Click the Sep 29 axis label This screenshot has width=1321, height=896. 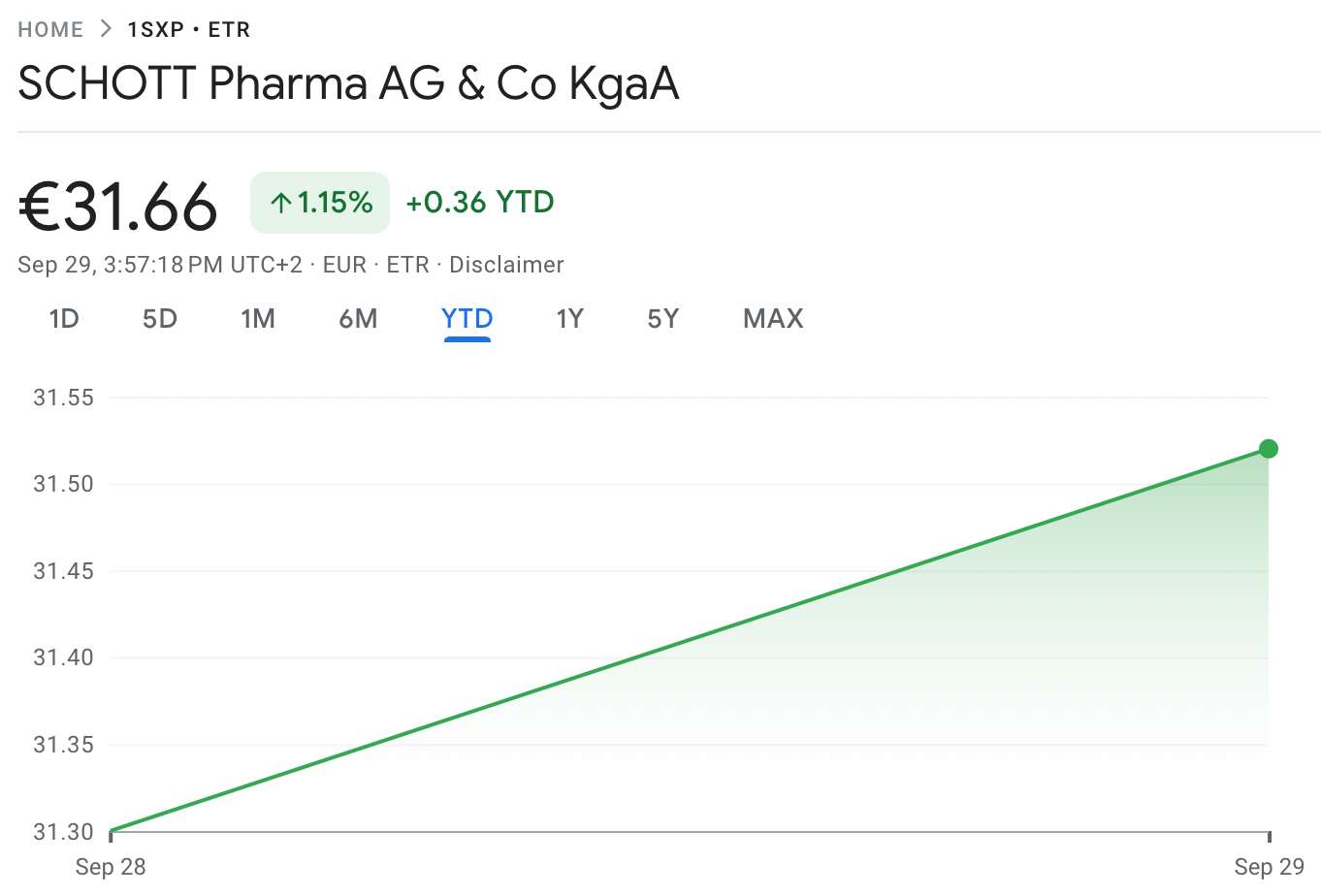[1269, 867]
